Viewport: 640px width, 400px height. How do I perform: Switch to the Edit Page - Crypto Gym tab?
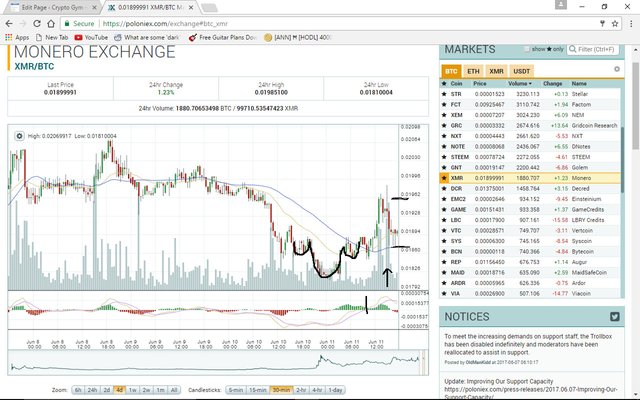[x=53, y=7]
